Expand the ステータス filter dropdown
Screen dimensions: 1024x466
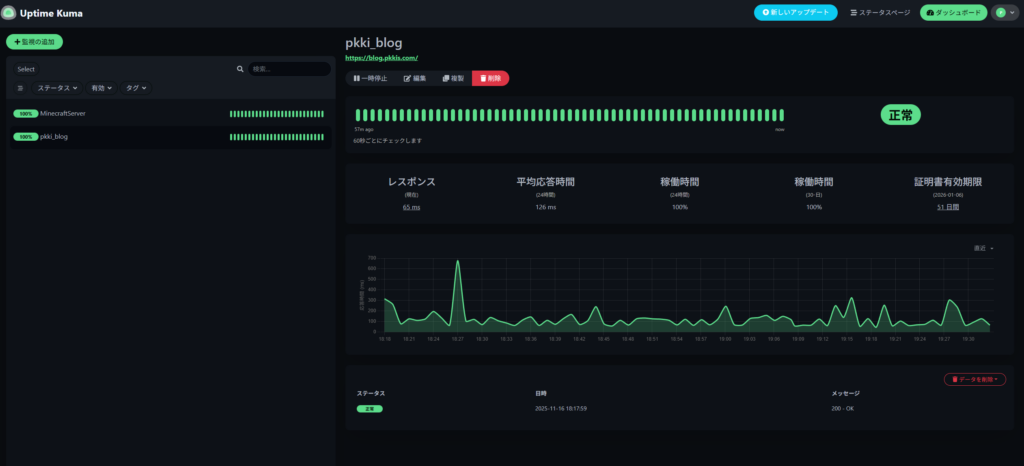[x=57, y=87]
